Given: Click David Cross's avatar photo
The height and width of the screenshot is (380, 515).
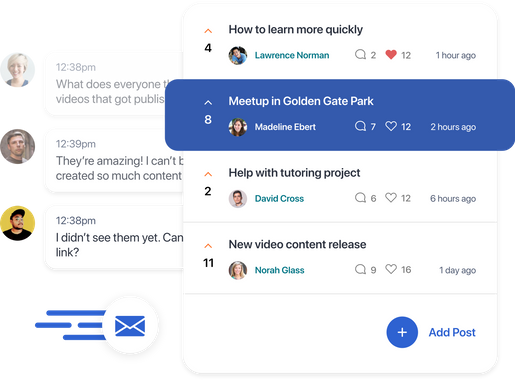Looking at the screenshot, I should (238, 199).
